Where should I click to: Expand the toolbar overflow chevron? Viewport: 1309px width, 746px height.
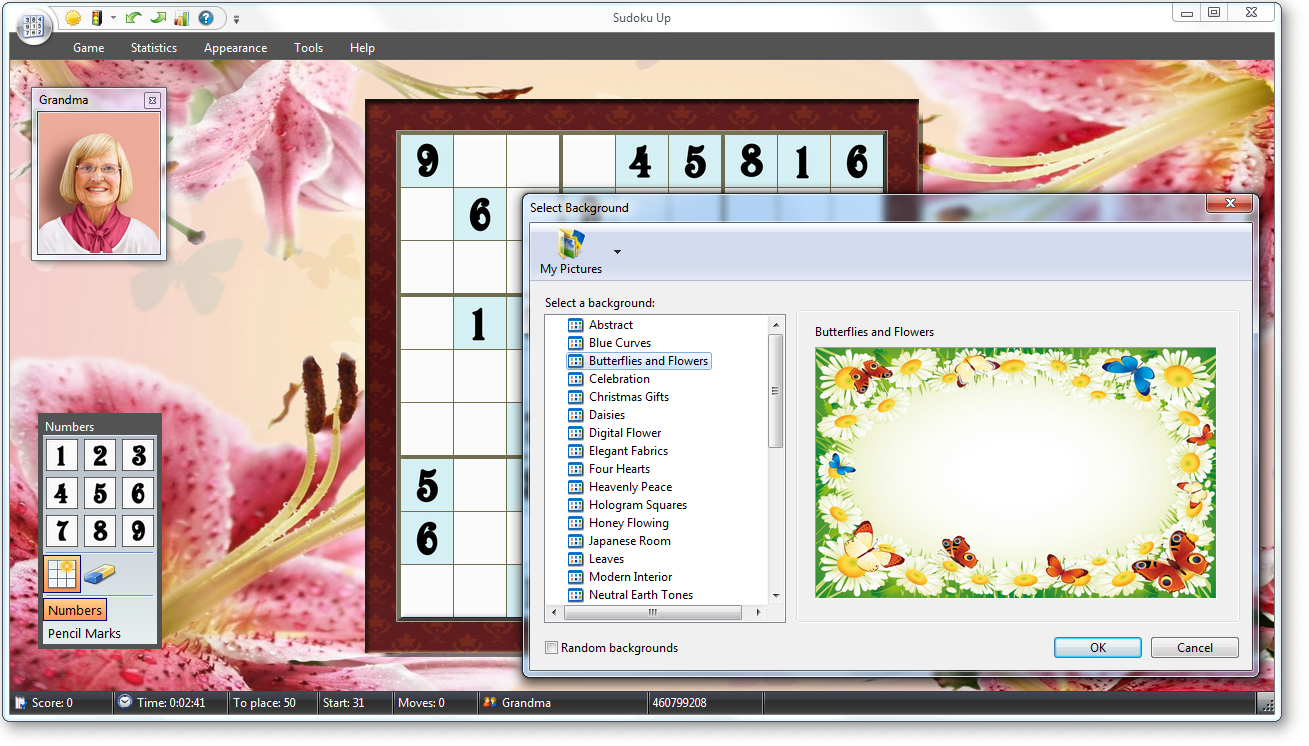click(x=237, y=17)
